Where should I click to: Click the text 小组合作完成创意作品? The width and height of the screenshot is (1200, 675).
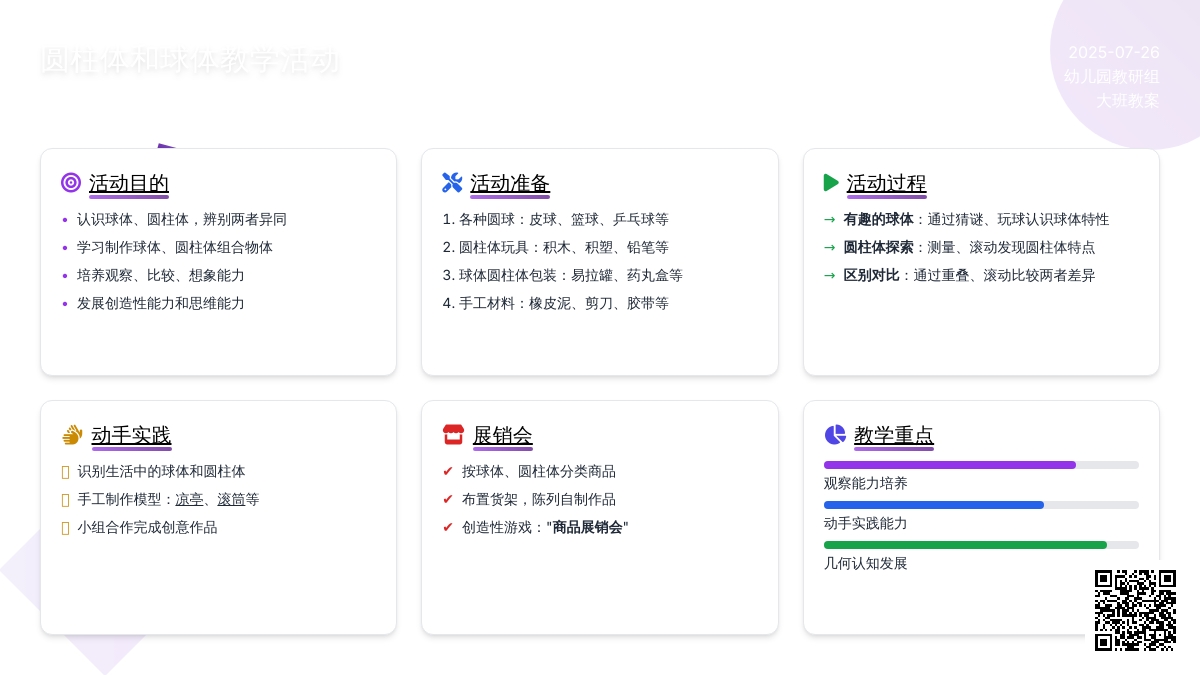click(147, 527)
